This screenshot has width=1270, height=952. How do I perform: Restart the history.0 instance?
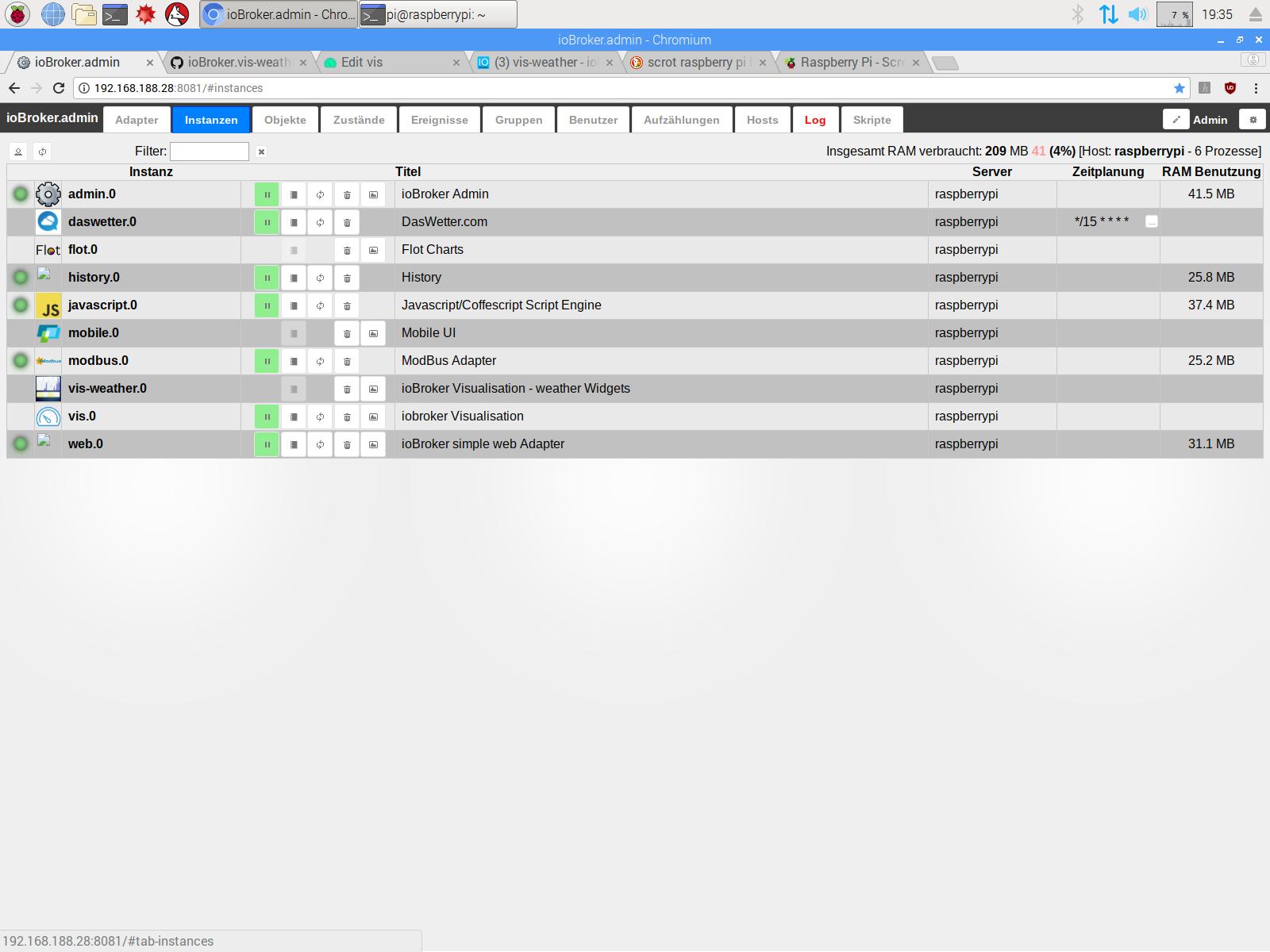pyautogui.click(x=320, y=278)
